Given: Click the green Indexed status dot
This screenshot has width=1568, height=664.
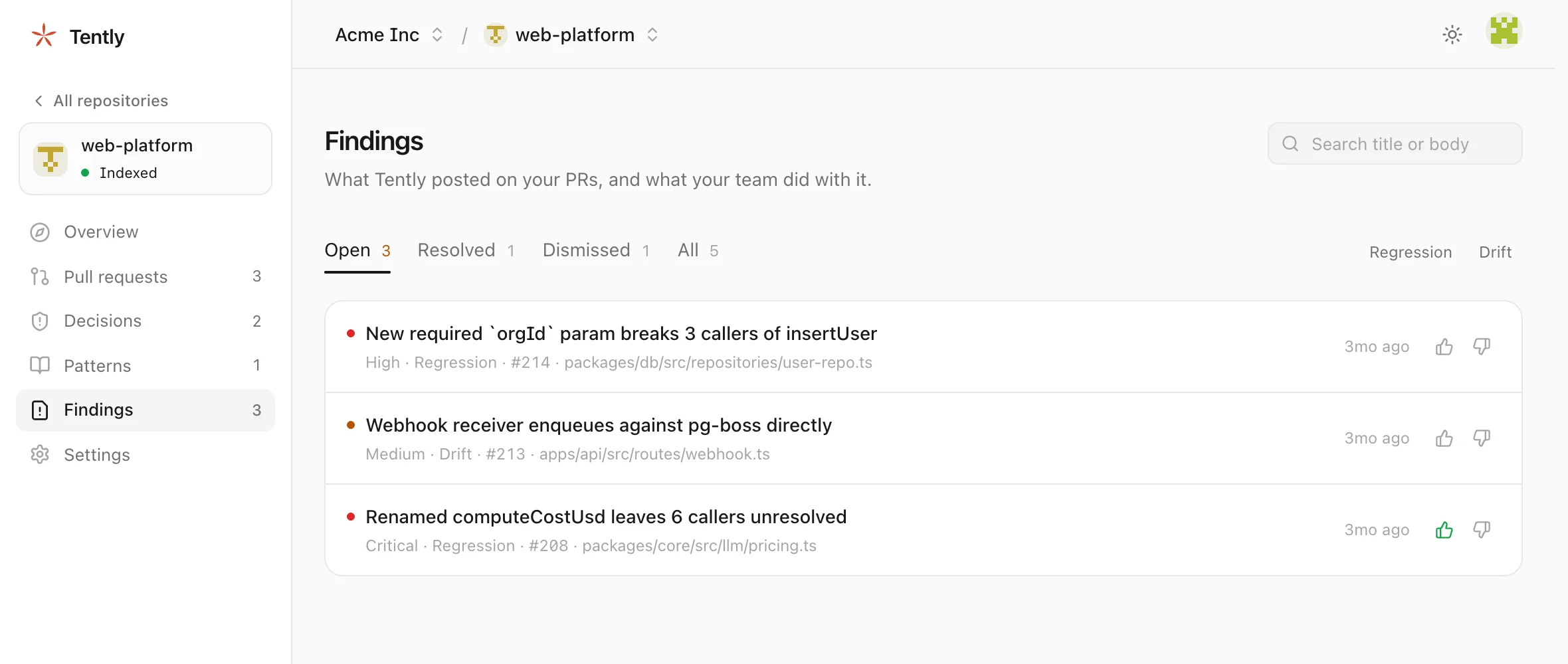Looking at the screenshot, I should (85, 173).
